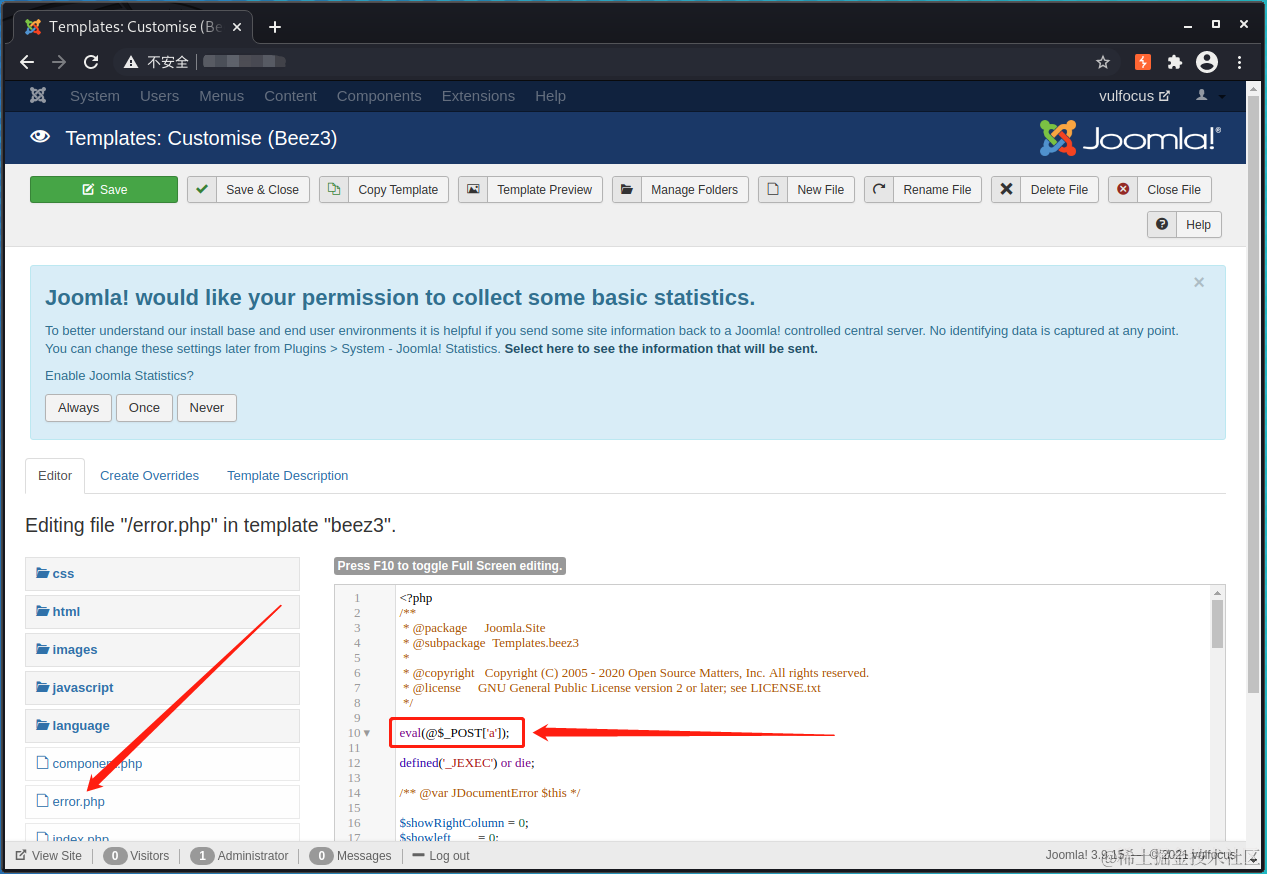
Task: Choose Once for Joomla statistics
Action: pyautogui.click(x=144, y=408)
